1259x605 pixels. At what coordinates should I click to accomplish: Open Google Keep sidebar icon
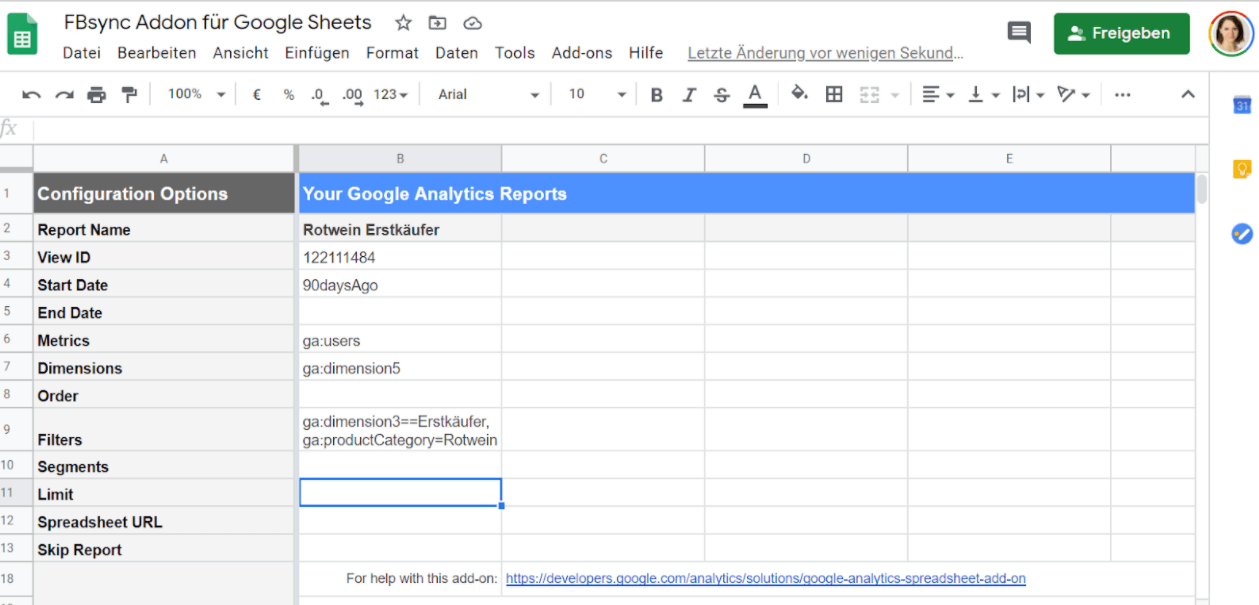tap(1242, 169)
